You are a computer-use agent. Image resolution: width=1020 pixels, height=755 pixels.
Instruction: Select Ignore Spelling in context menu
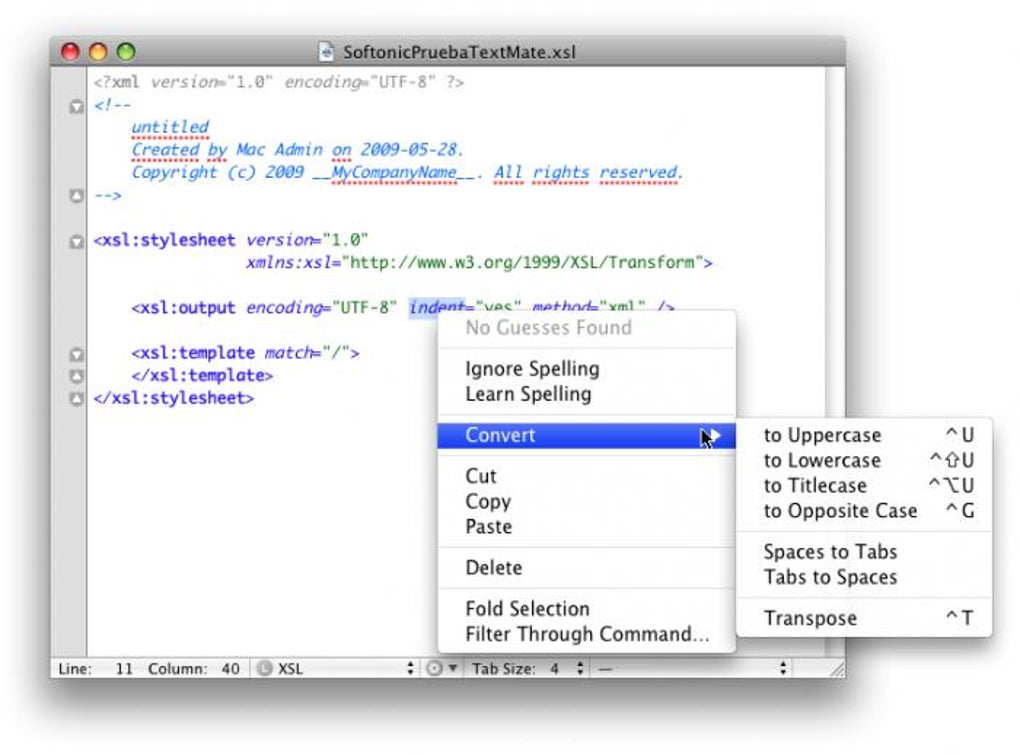(532, 369)
